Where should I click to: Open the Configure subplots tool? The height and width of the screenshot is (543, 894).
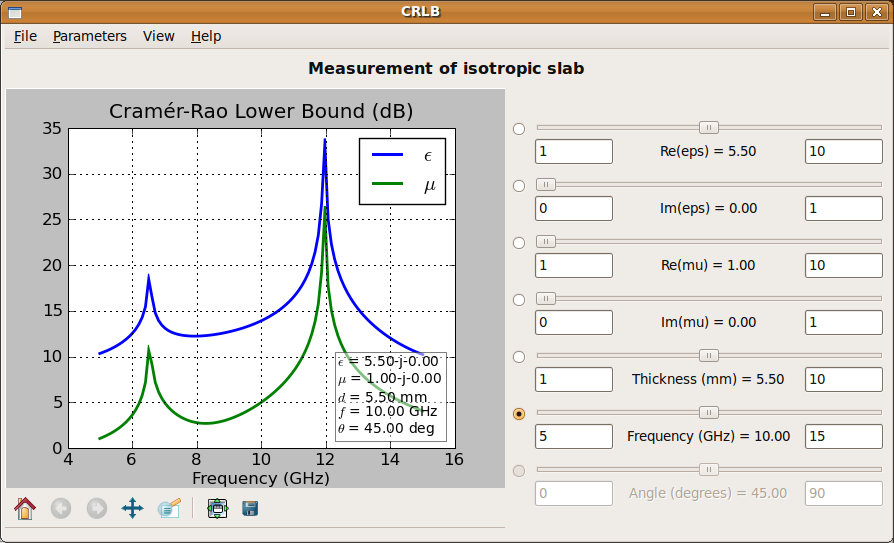pos(217,508)
